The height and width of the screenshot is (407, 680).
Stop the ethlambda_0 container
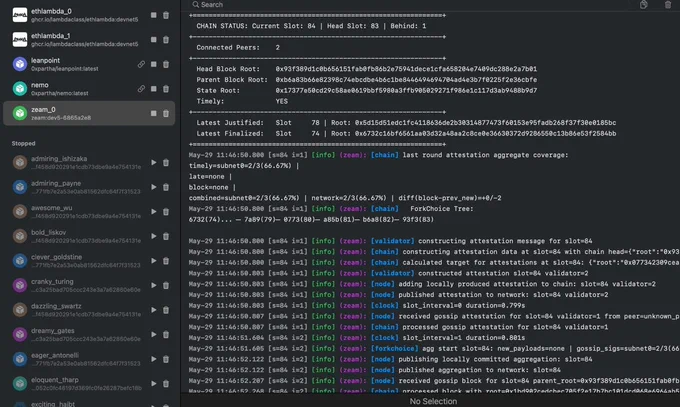[x=154, y=15]
